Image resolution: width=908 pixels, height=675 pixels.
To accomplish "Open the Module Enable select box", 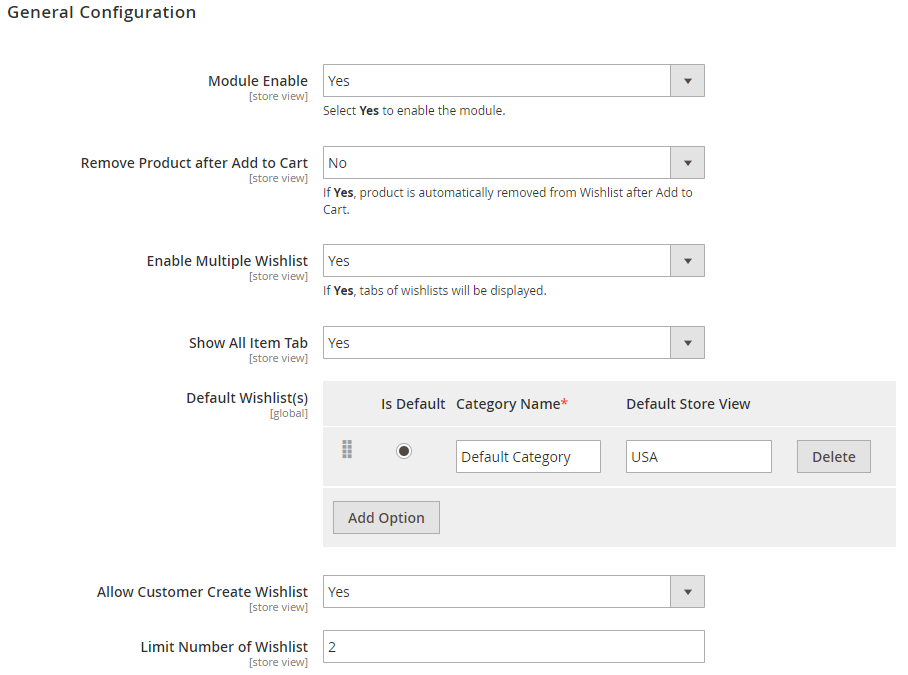I will click(x=497, y=81).
